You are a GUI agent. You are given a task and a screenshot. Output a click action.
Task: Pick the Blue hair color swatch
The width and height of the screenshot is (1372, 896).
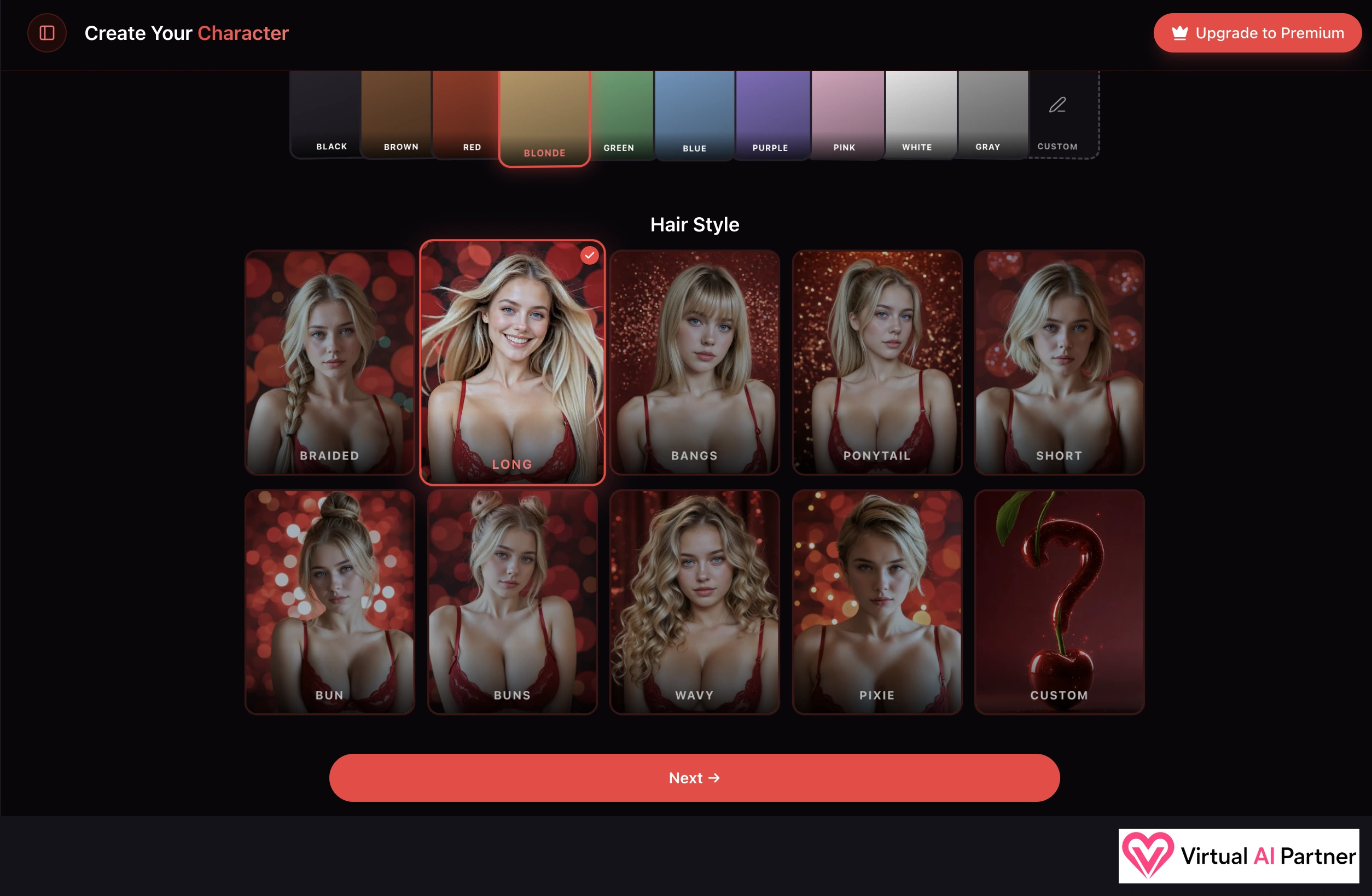click(695, 115)
